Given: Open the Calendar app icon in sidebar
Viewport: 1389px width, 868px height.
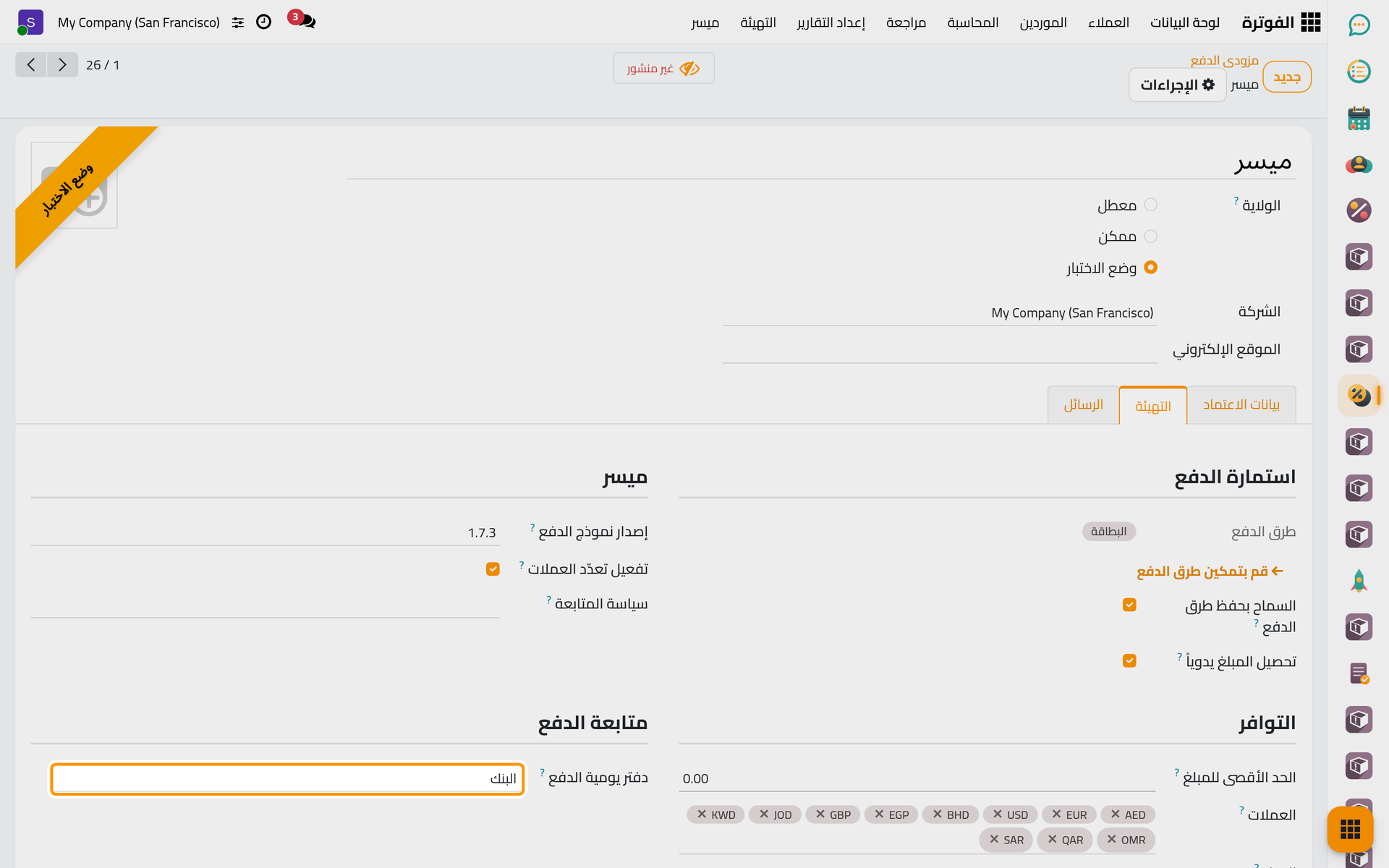Looking at the screenshot, I should click(1359, 118).
